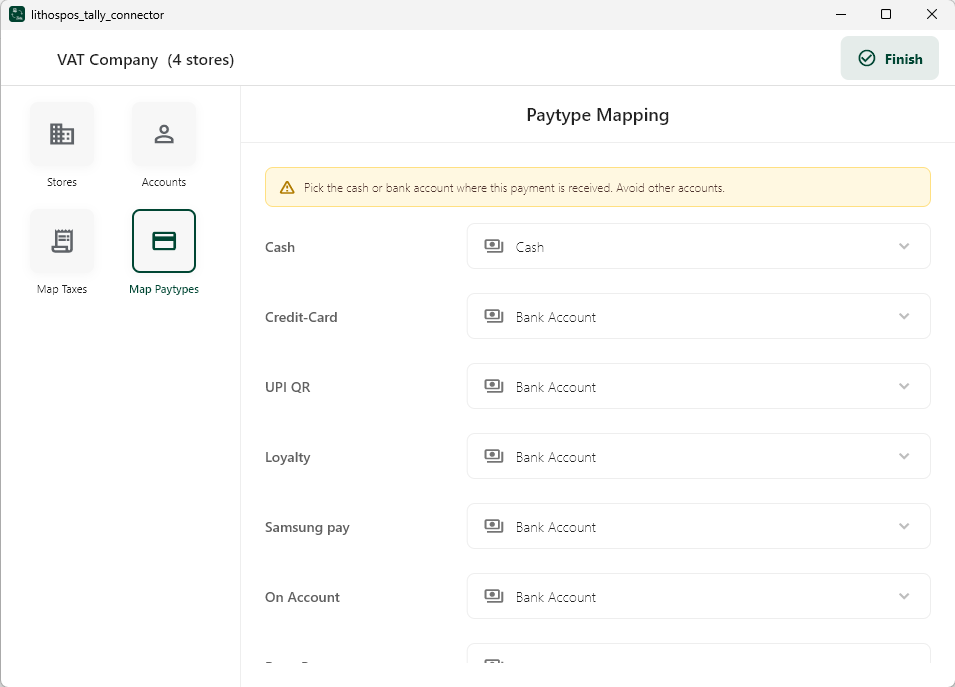Image resolution: width=955 pixels, height=687 pixels.
Task: Click the Stores label in sidebar
Action: [62, 182]
